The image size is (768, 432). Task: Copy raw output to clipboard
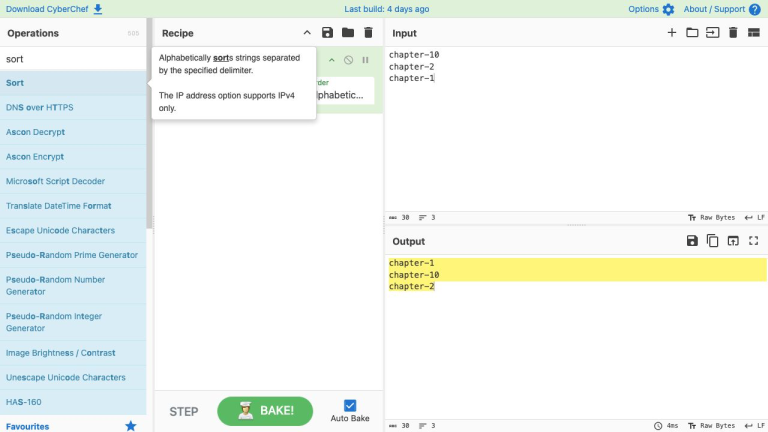713,240
